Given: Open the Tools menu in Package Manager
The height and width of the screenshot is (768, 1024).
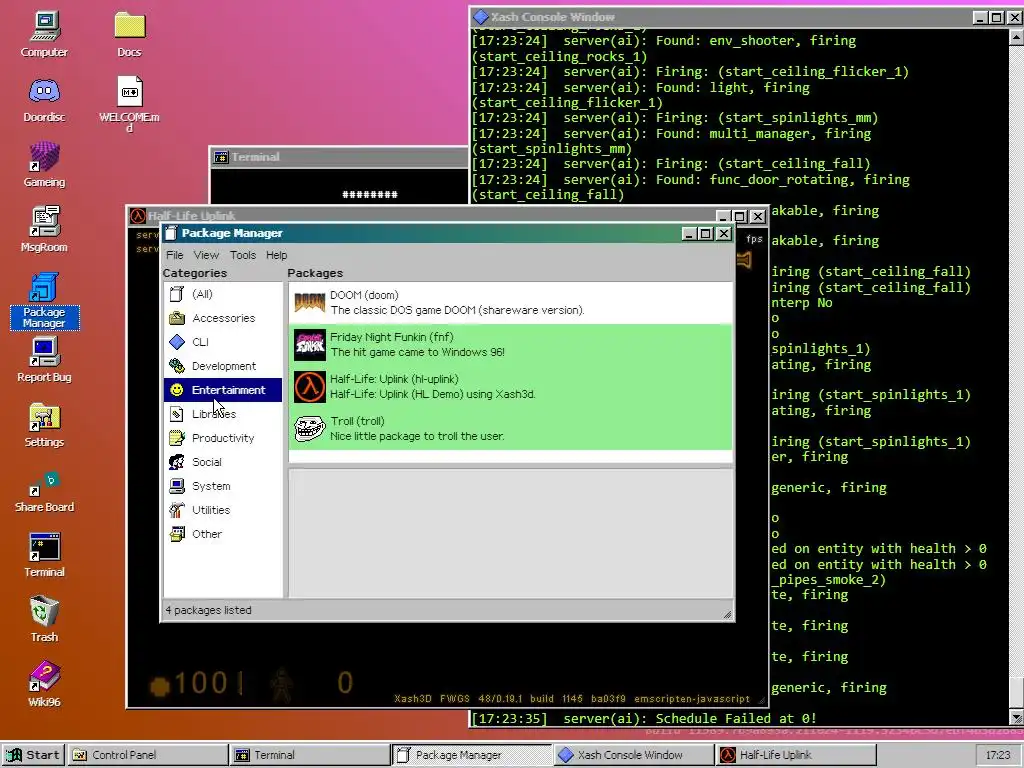Looking at the screenshot, I should pos(242,255).
